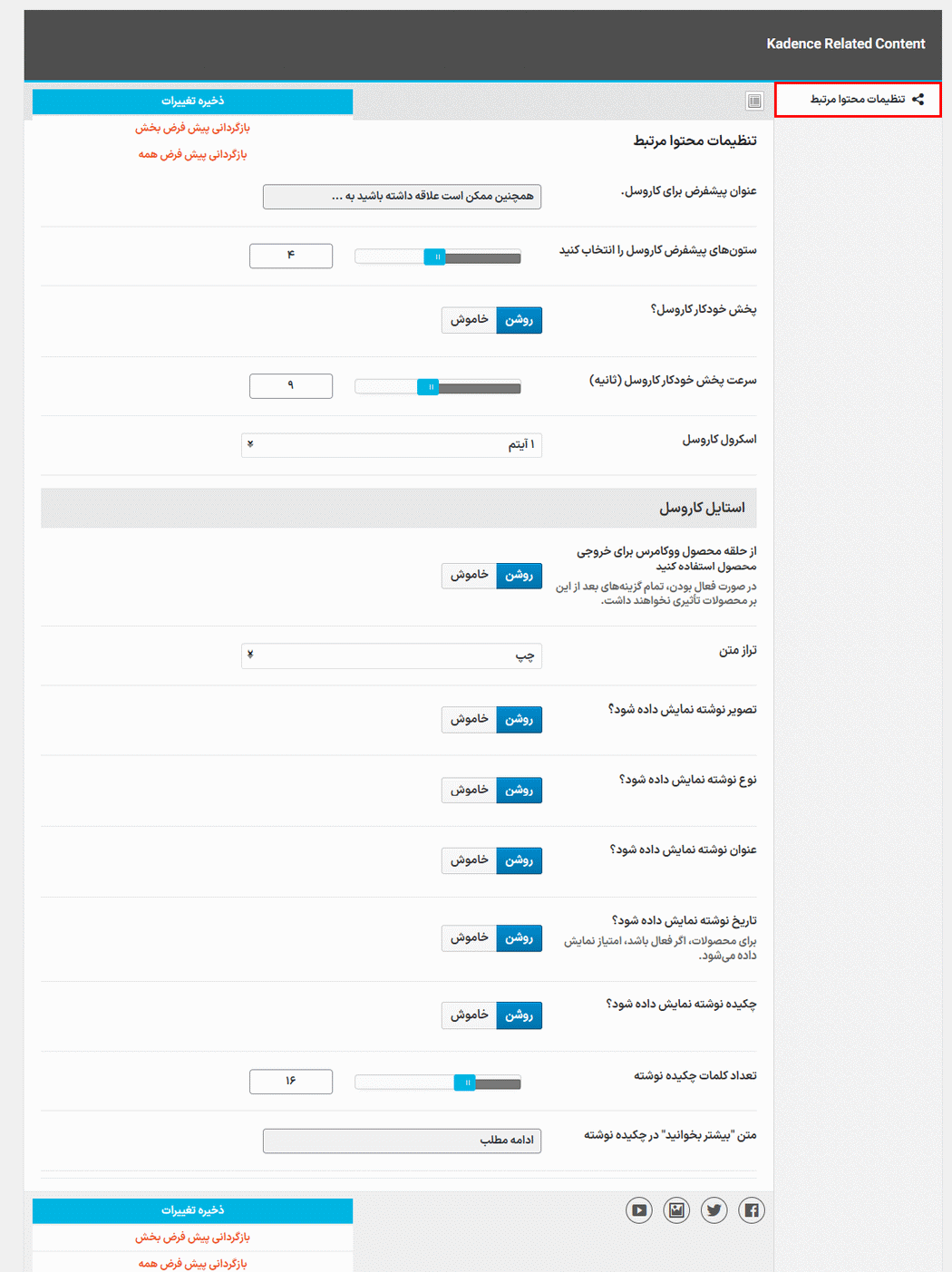Open the تراز متن alignment dropdown
The width and height of the screenshot is (952, 1272).
[391, 655]
